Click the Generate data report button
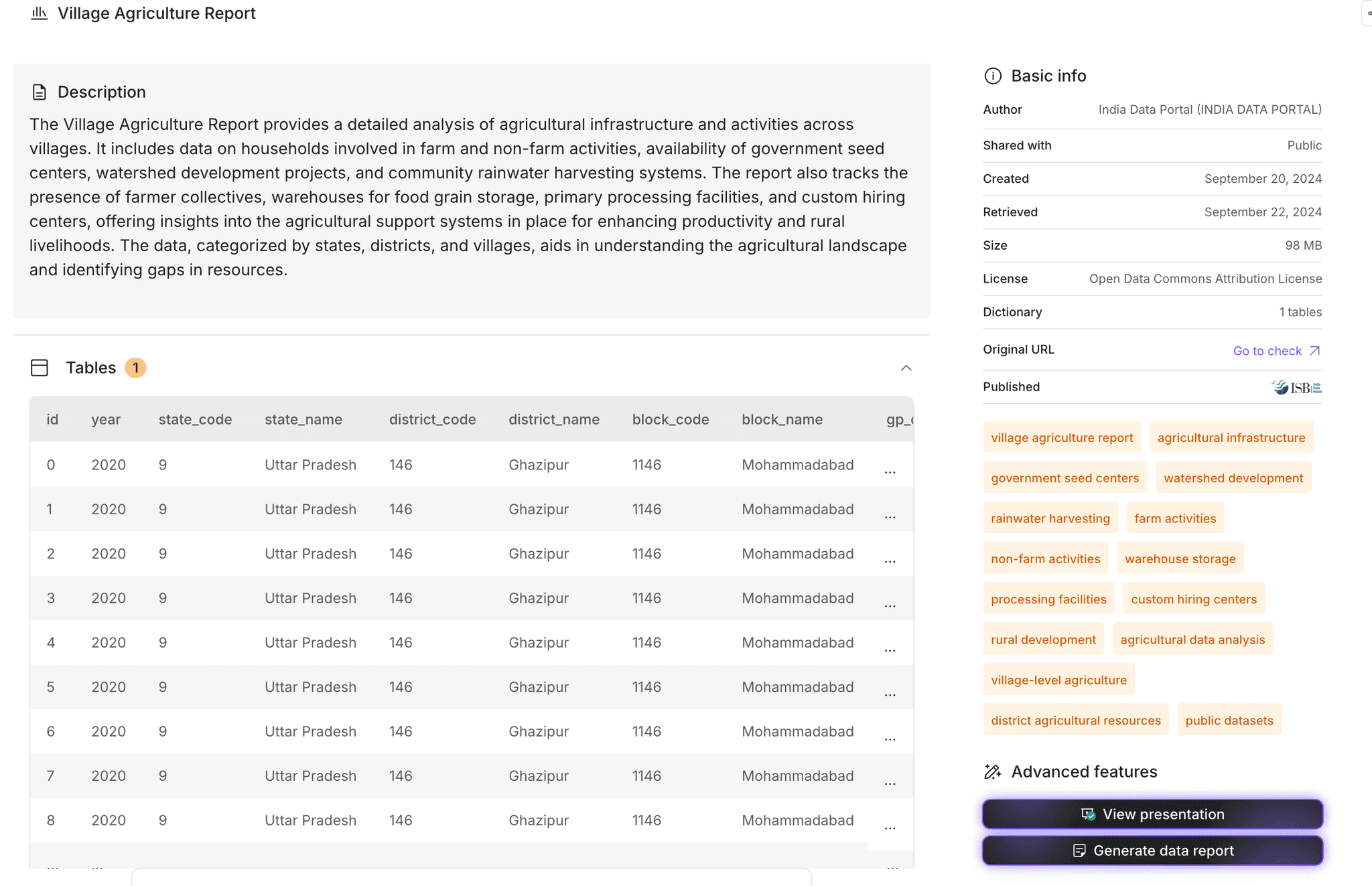 (1152, 851)
